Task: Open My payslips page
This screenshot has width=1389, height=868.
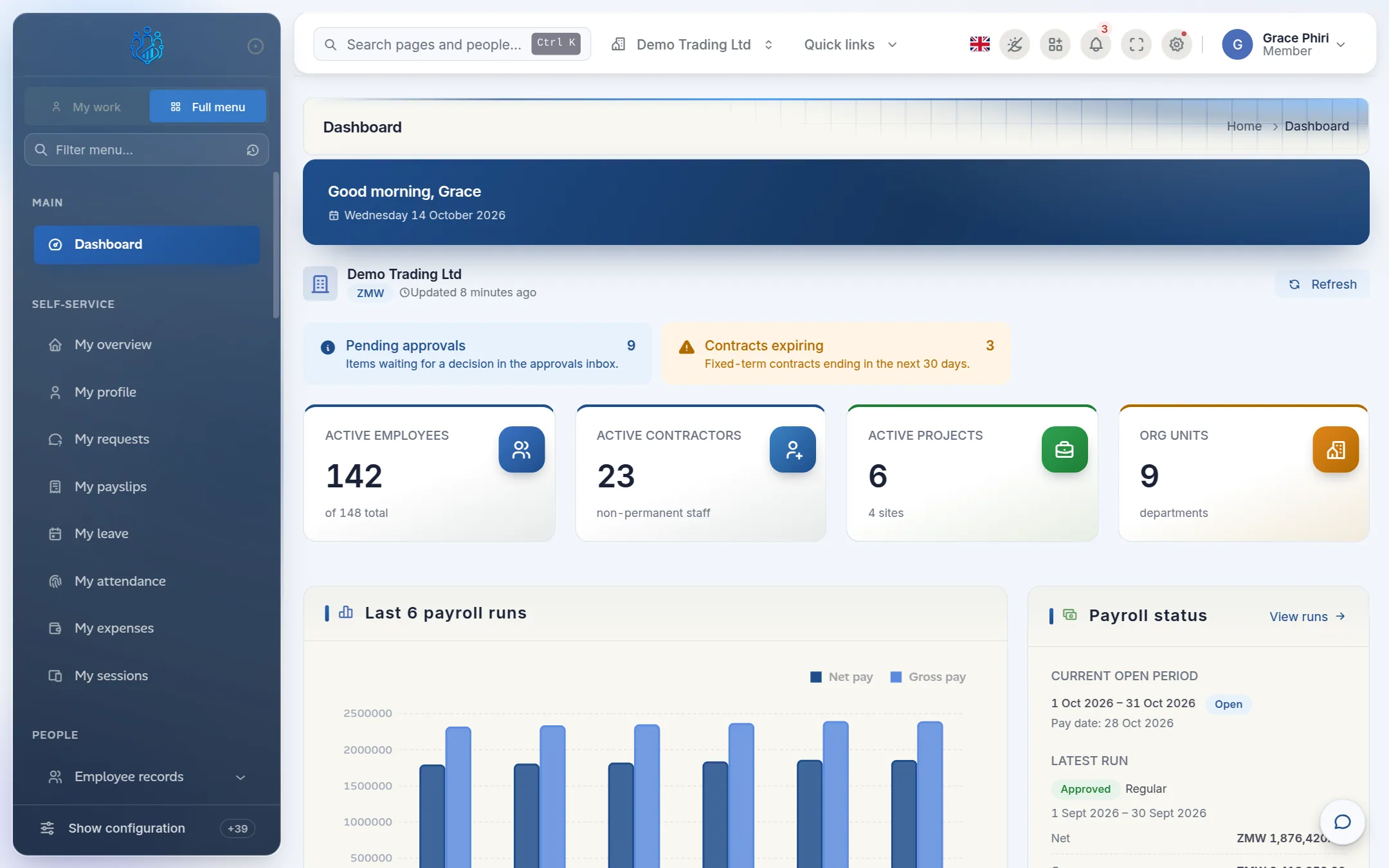Action: click(x=147, y=487)
